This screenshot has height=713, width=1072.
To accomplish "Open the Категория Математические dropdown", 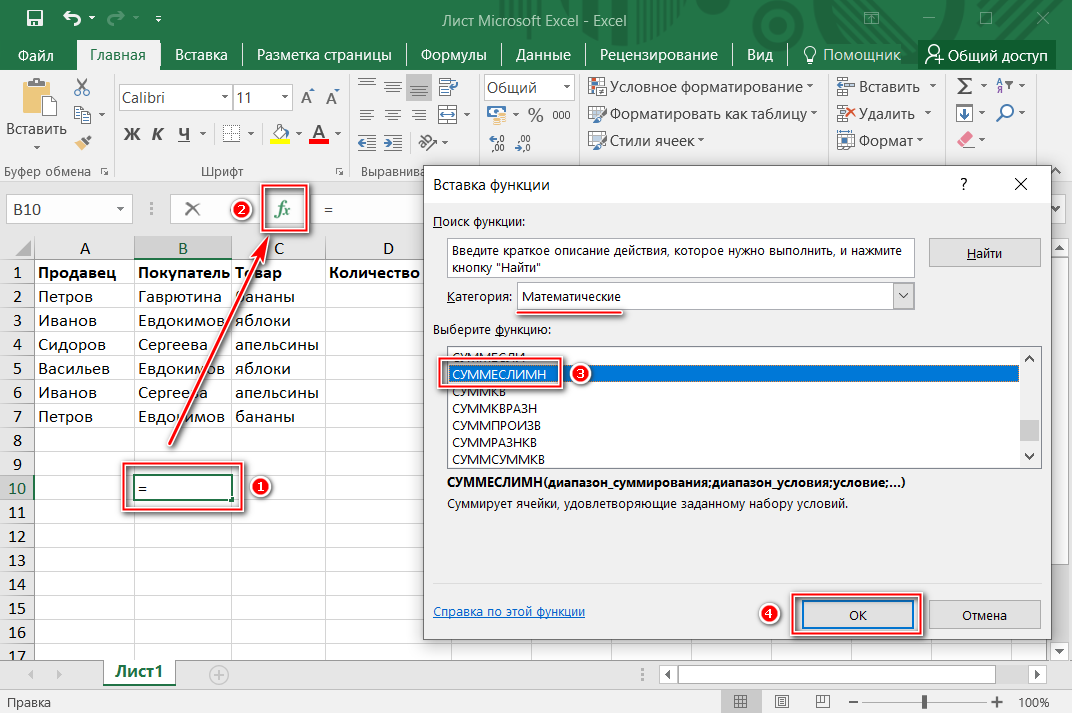I will (903, 296).
